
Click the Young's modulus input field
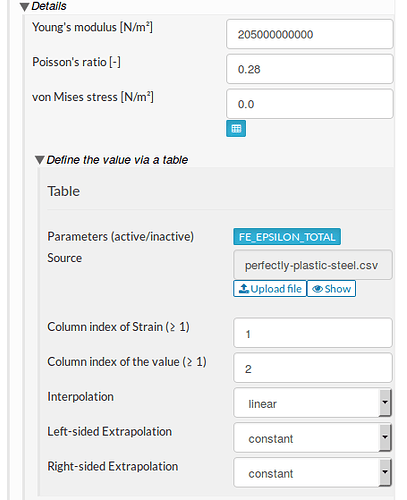pyautogui.click(x=310, y=34)
